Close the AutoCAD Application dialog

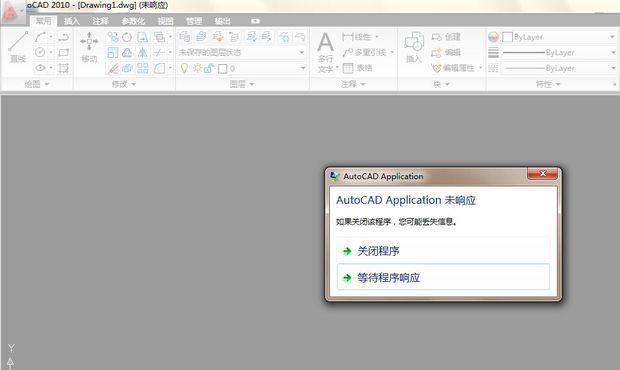click(542, 173)
